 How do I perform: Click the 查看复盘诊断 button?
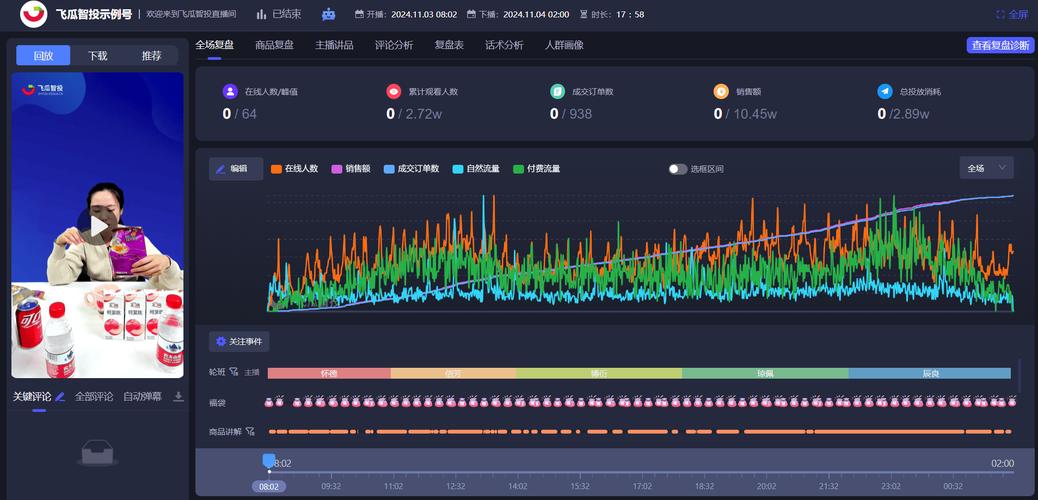[x=999, y=45]
